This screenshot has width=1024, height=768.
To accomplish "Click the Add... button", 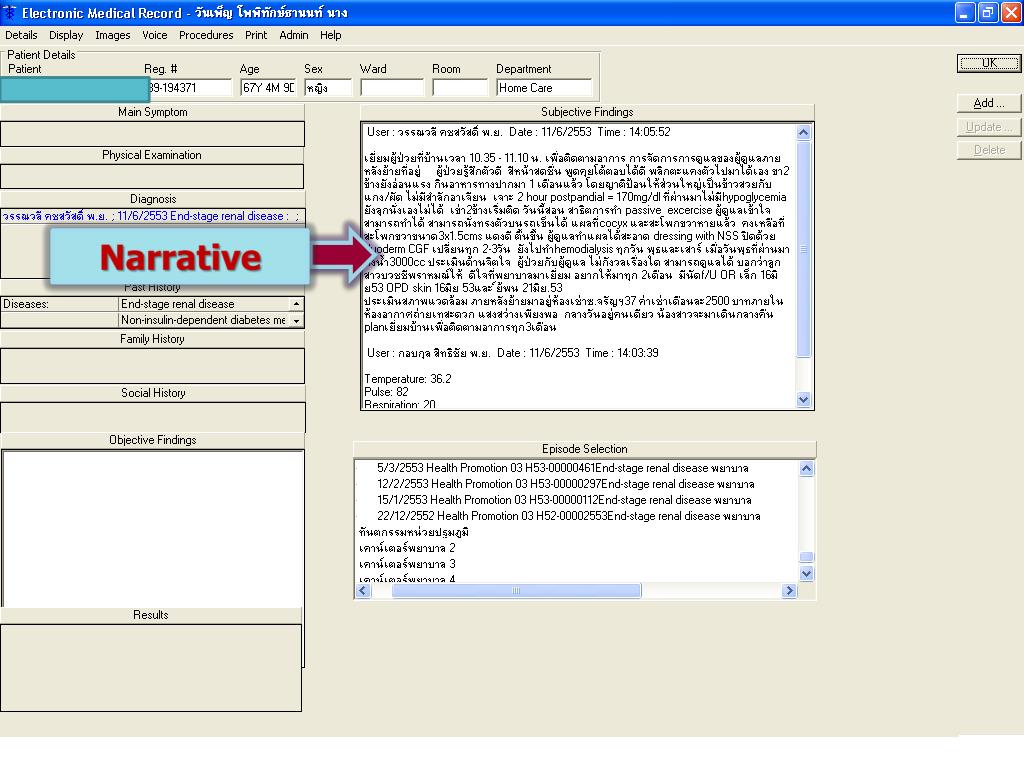I will (x=989, y=103).
